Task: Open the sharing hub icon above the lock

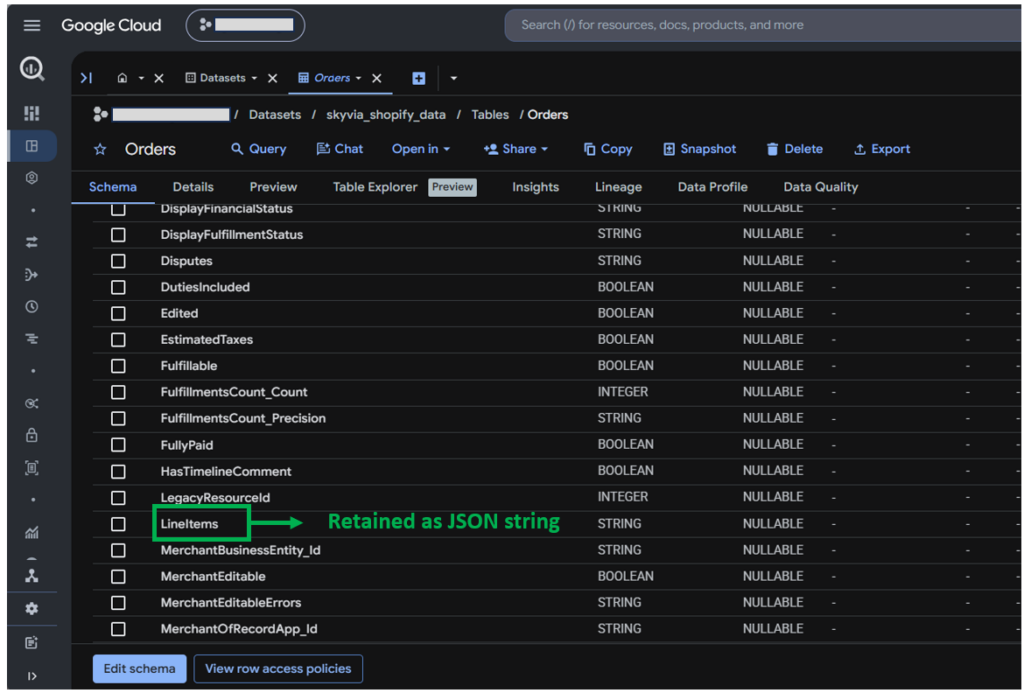Action: point(31,404)
